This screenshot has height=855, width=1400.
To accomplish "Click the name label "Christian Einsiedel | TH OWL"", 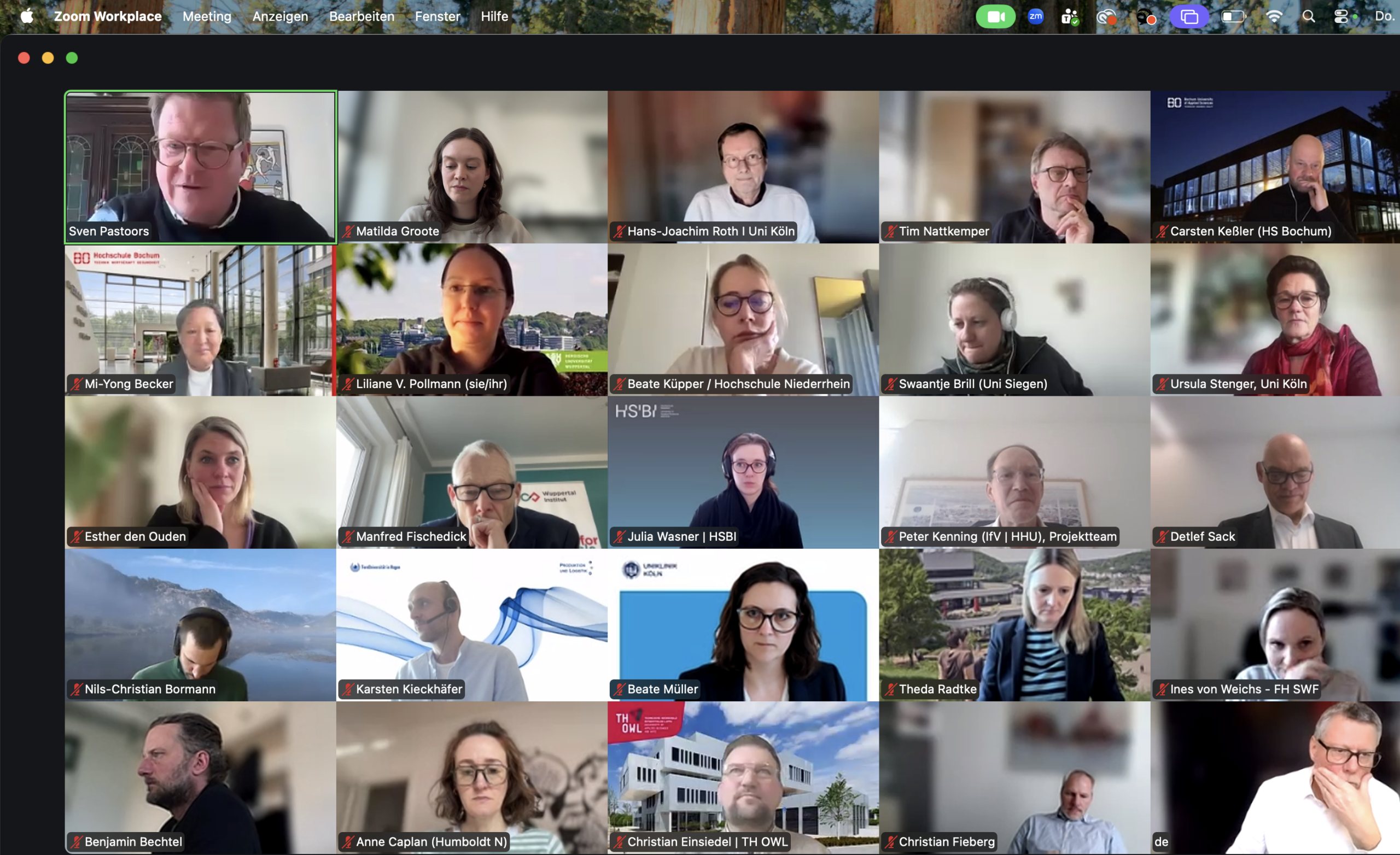I will click(x=708, y=842).
